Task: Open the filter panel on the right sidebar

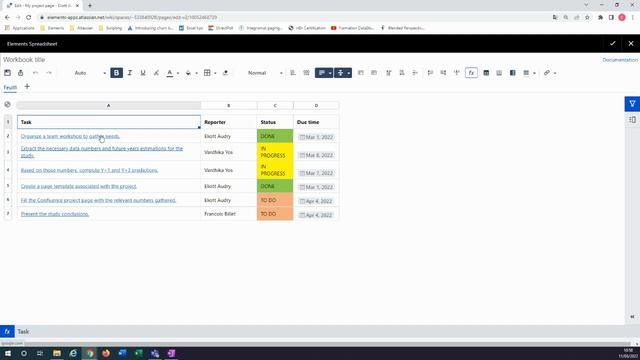Action: [x=632, y=104]
